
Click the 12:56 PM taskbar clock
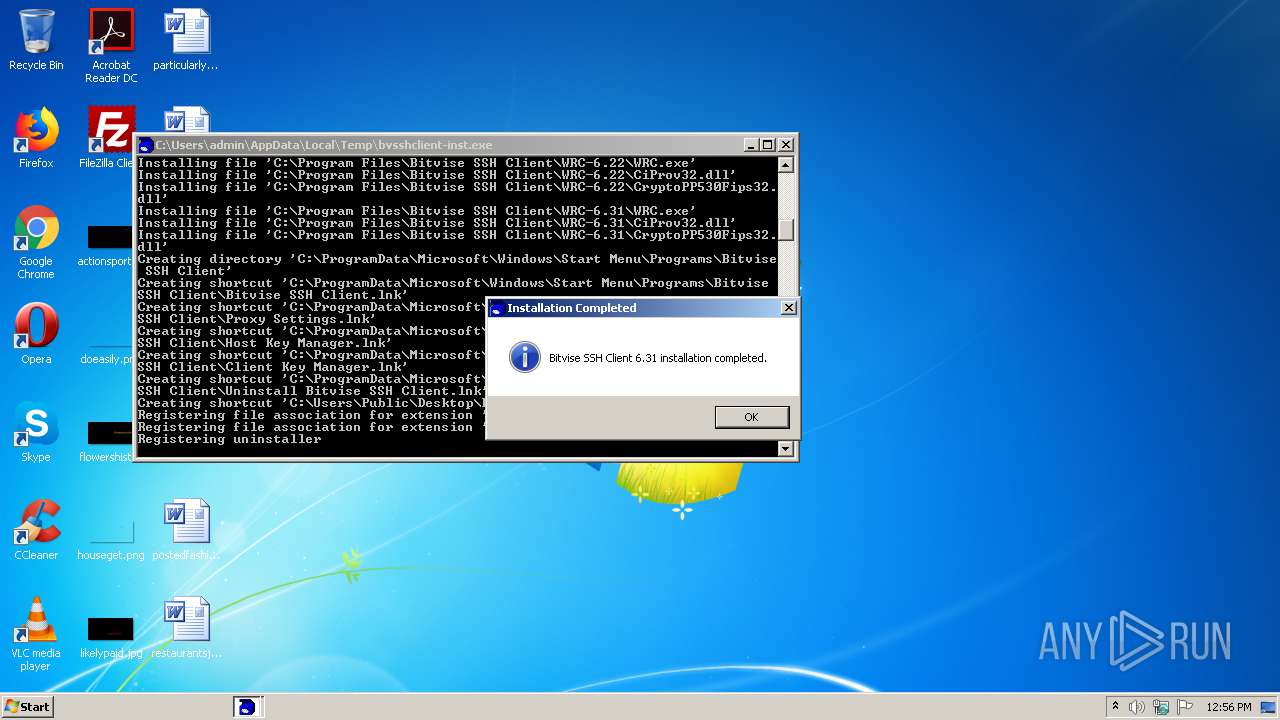point(1229,707)
